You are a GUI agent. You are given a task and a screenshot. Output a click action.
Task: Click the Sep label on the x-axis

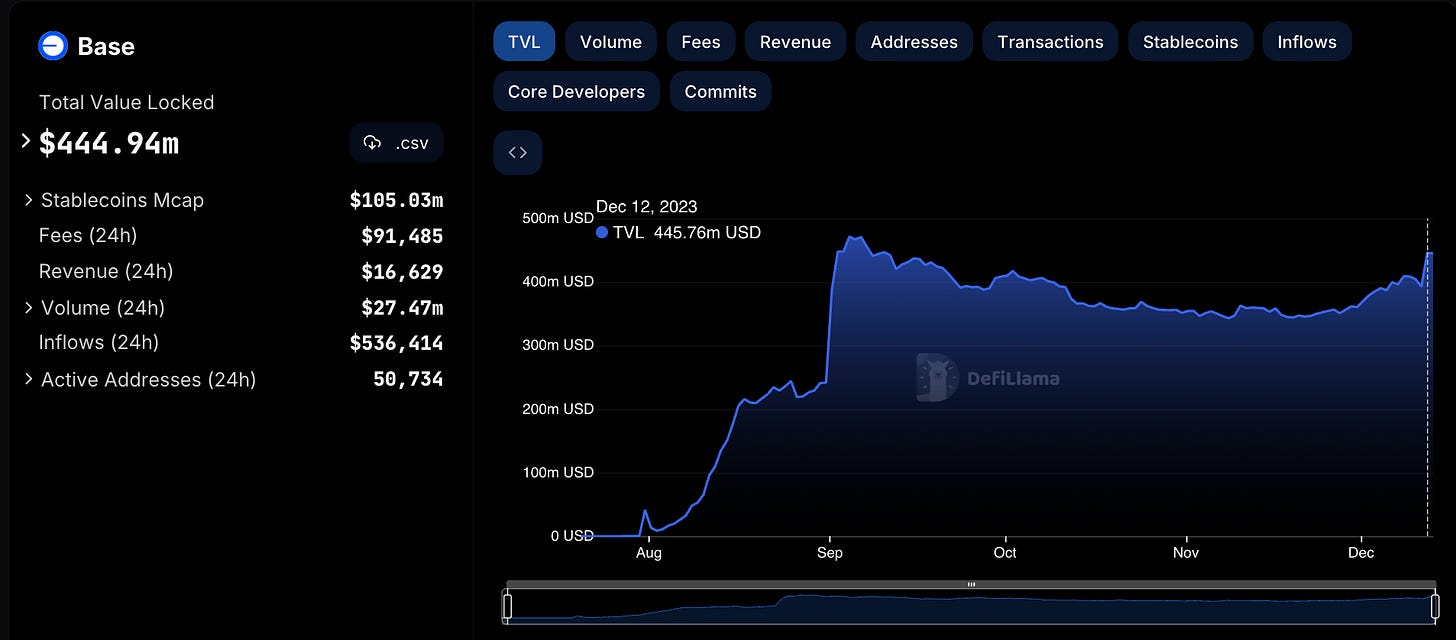click(x=830, y=552)
